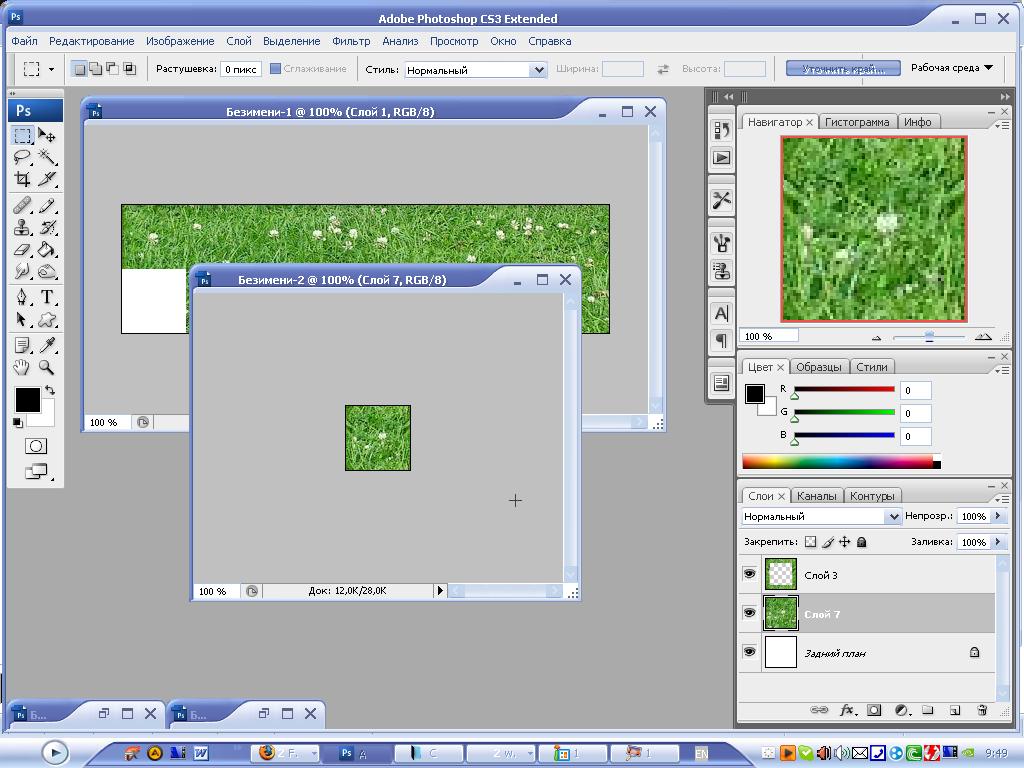The image size is (1024, 768).
Task: Click the foreground color swatch in toolbox
Action: 27,400
